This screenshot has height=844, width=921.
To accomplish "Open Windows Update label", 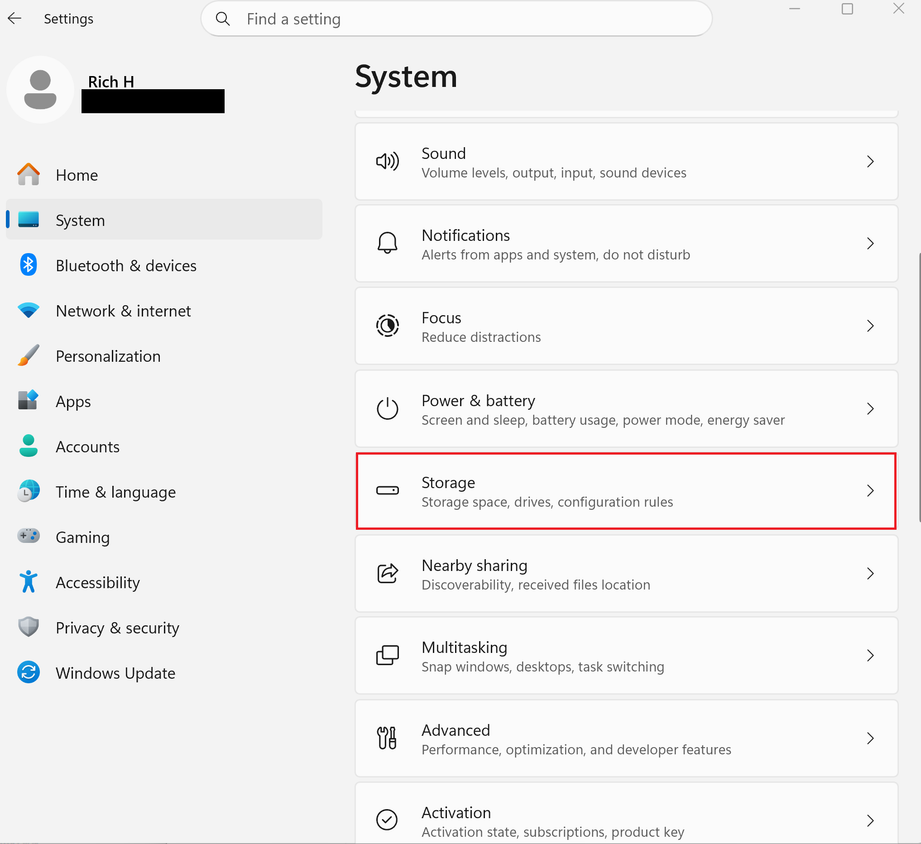I will 115,673.
